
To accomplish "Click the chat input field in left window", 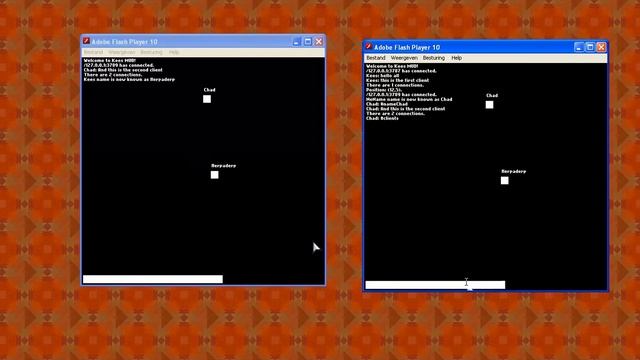I will pos(153,279).
